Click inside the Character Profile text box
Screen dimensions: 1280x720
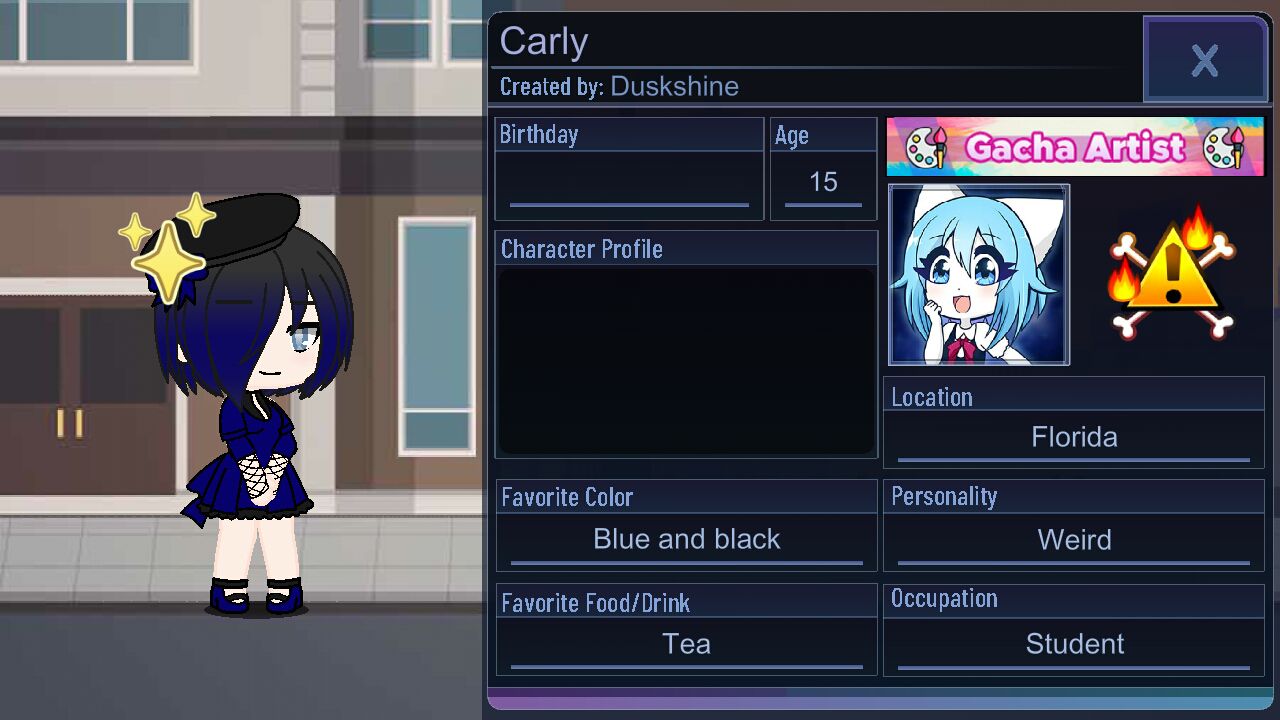[x=686, y=360]
